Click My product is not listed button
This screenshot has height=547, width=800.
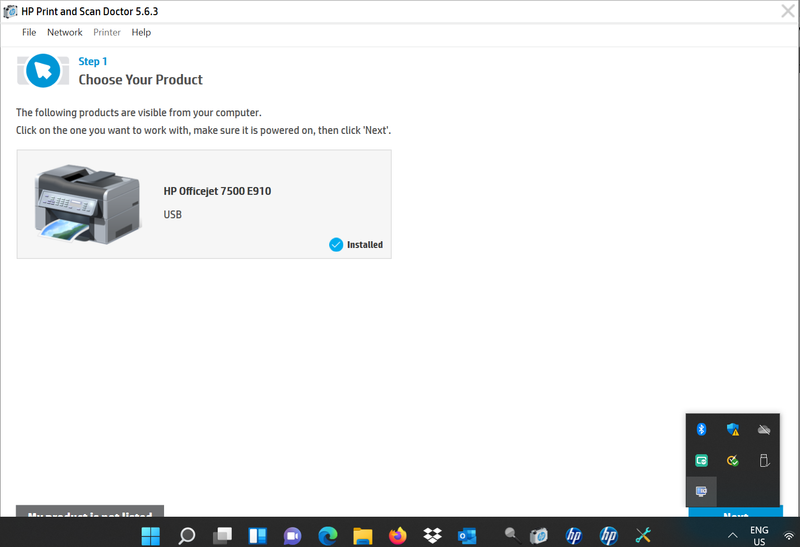[90, 511]
